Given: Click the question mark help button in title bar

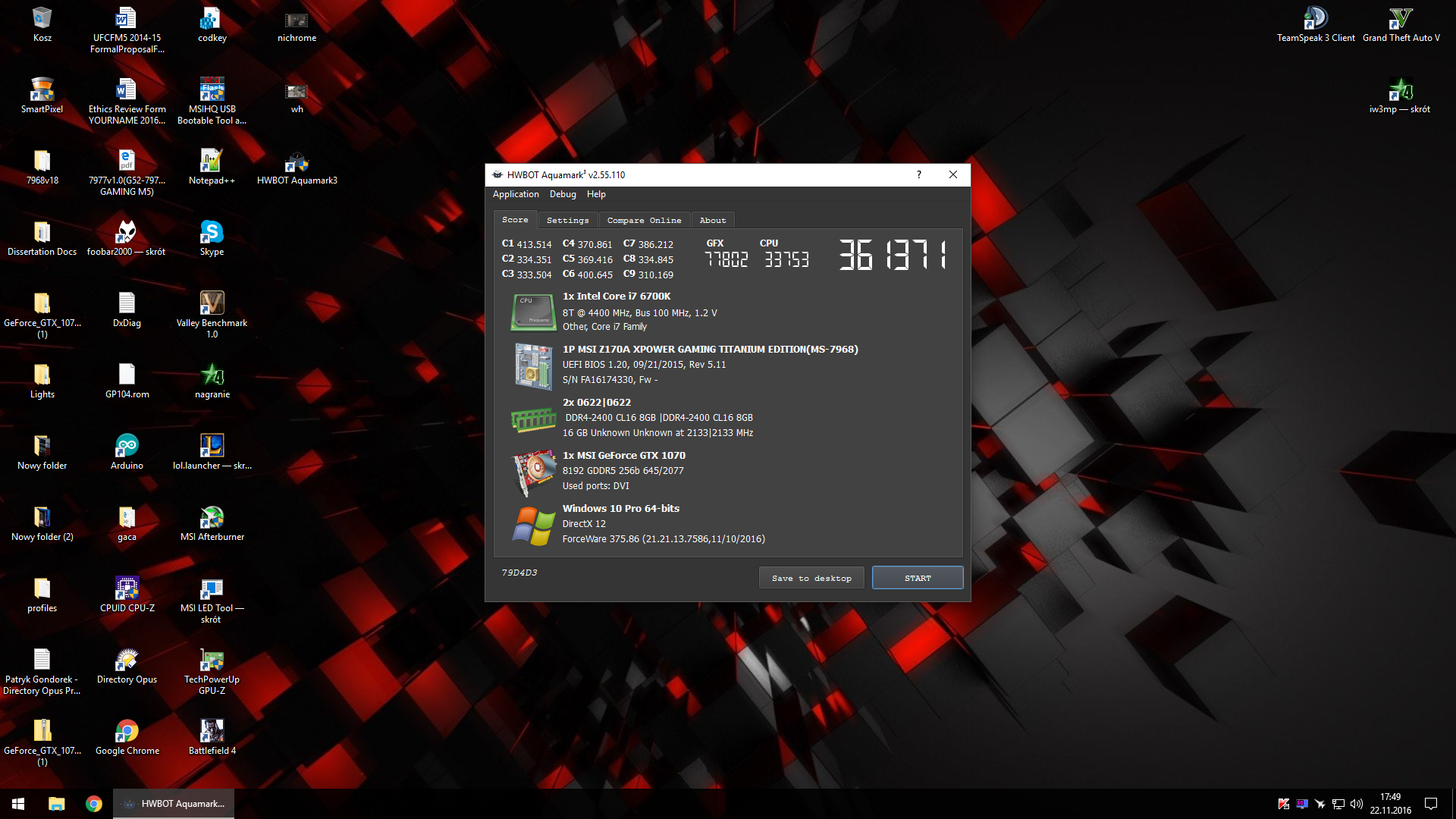Looking at the screenshot, I should pos(919,174).
